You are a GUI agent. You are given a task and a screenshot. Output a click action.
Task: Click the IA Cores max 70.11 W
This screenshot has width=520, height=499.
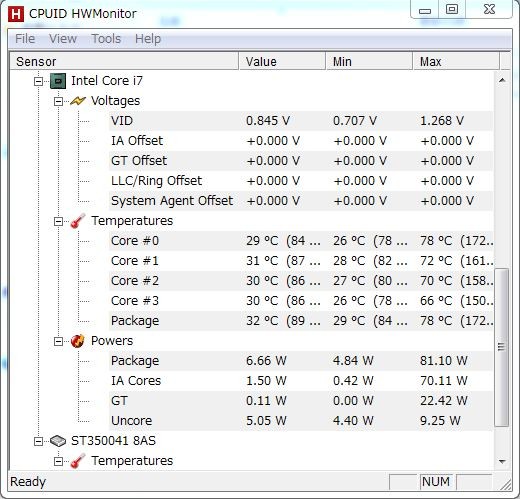coord(444,381)
